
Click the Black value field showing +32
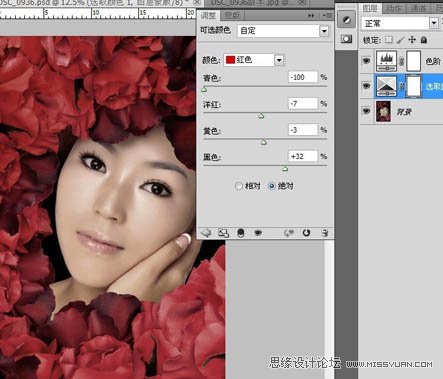tap(303, 156)
